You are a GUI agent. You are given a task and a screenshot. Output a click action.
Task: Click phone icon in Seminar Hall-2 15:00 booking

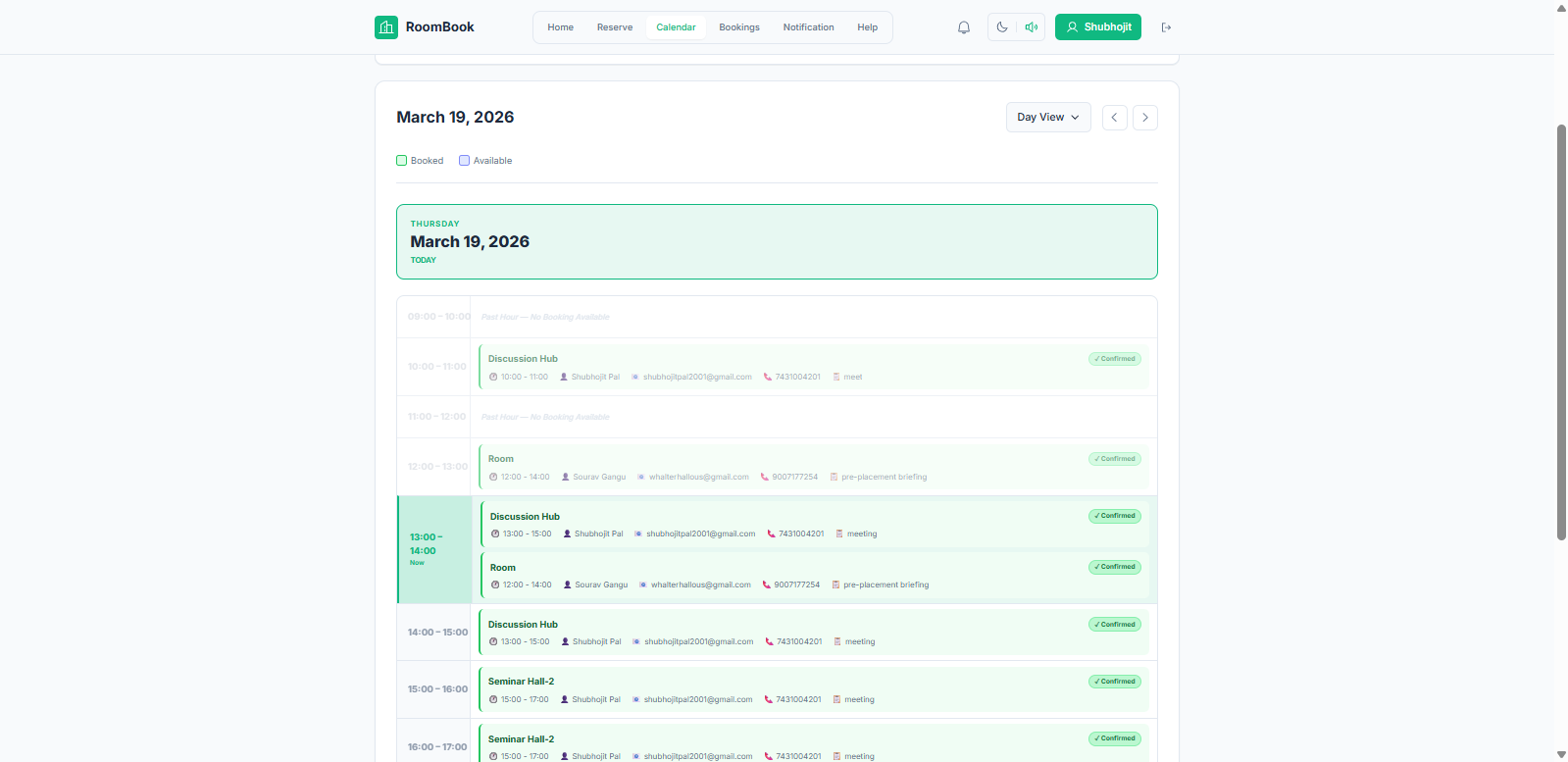point(768,699)
